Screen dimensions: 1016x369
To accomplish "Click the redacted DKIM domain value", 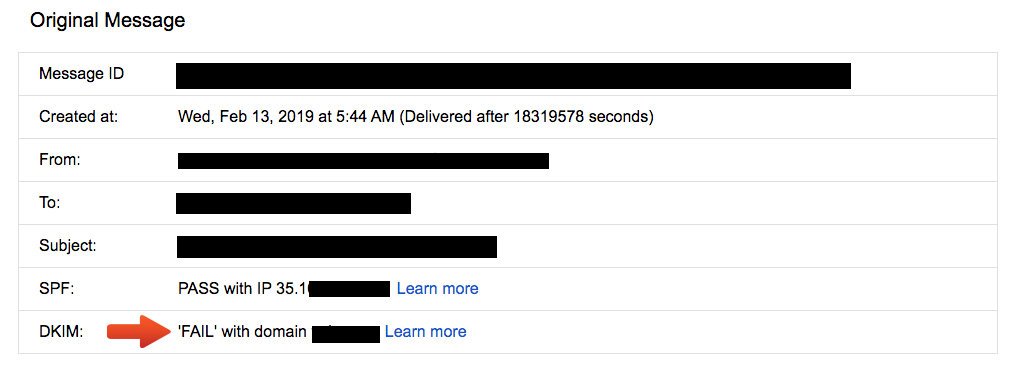I will (x=345, y=333).
